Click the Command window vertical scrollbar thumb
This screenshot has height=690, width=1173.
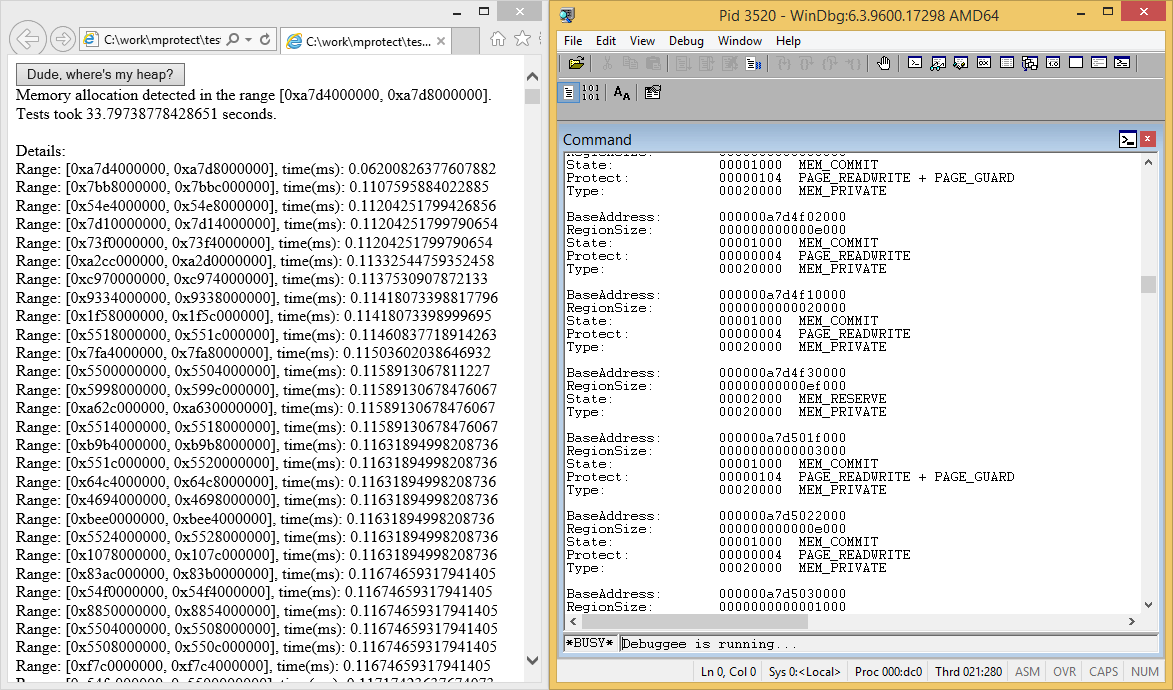coord(1148,284)
